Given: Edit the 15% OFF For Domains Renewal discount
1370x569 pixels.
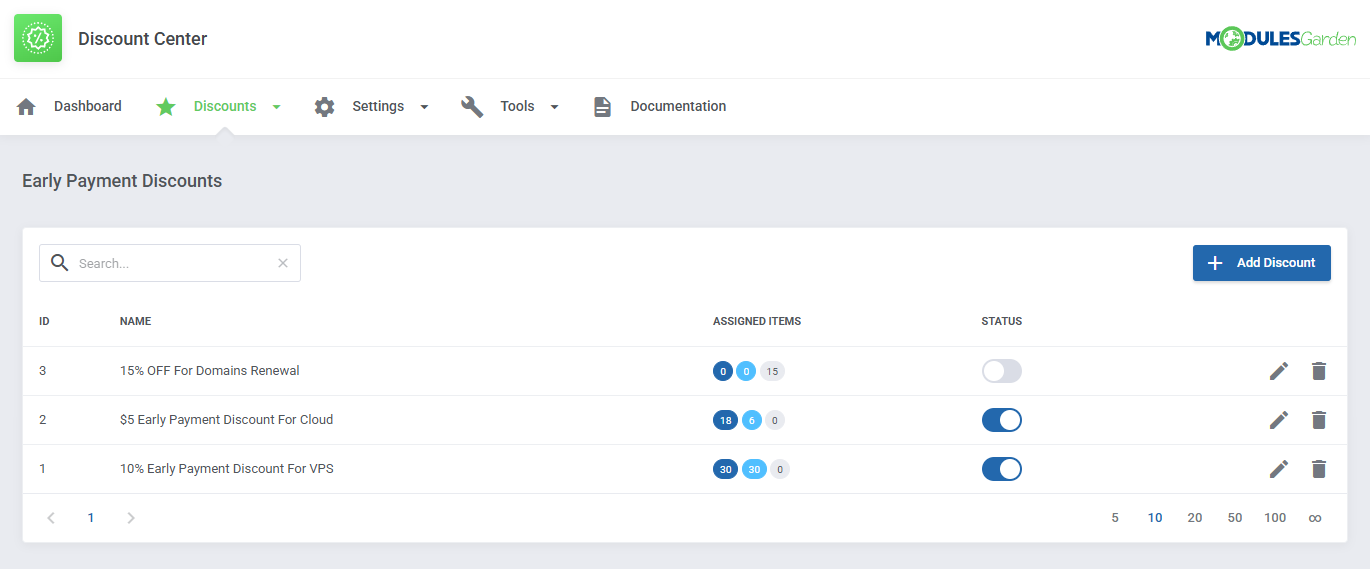Looking at the screenshot, I should pos(1278,371).
